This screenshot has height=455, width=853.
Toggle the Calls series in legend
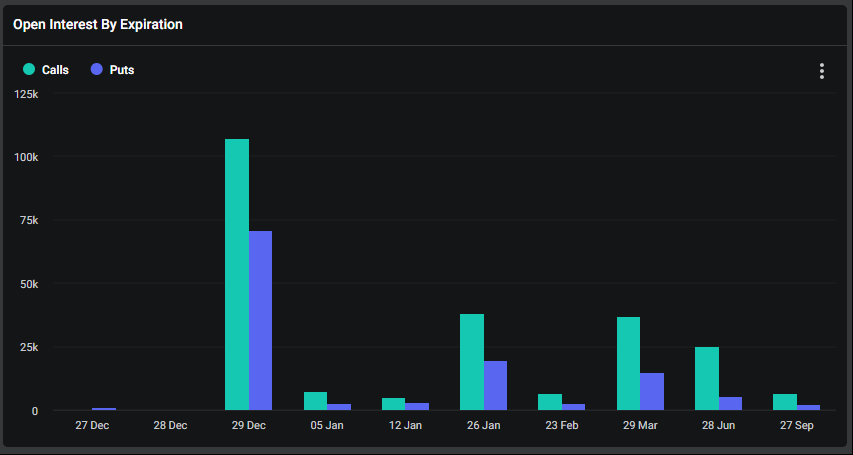pyautogui.click(x=46, y=70)
